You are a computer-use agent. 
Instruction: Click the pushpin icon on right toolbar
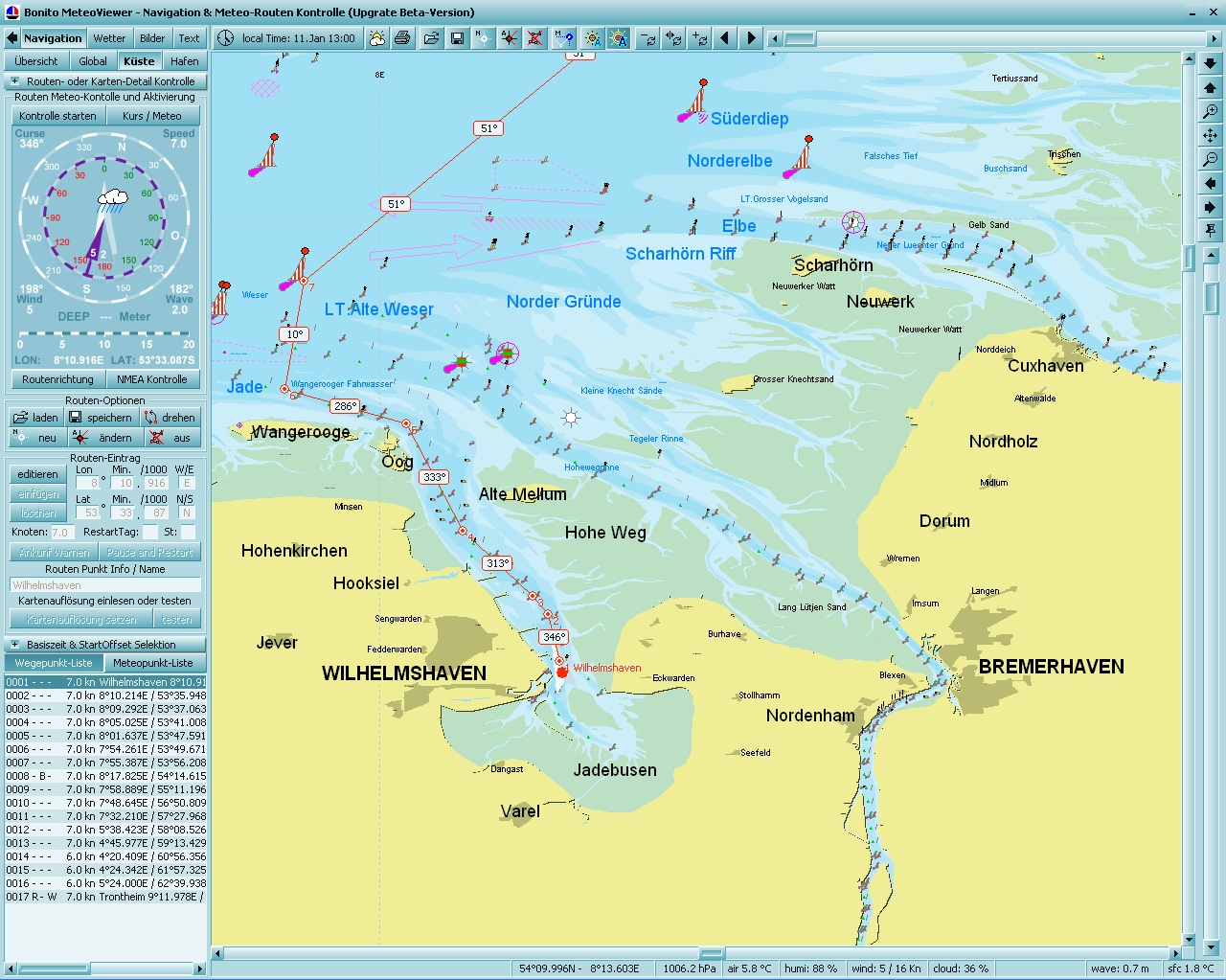click(1211, 231)
